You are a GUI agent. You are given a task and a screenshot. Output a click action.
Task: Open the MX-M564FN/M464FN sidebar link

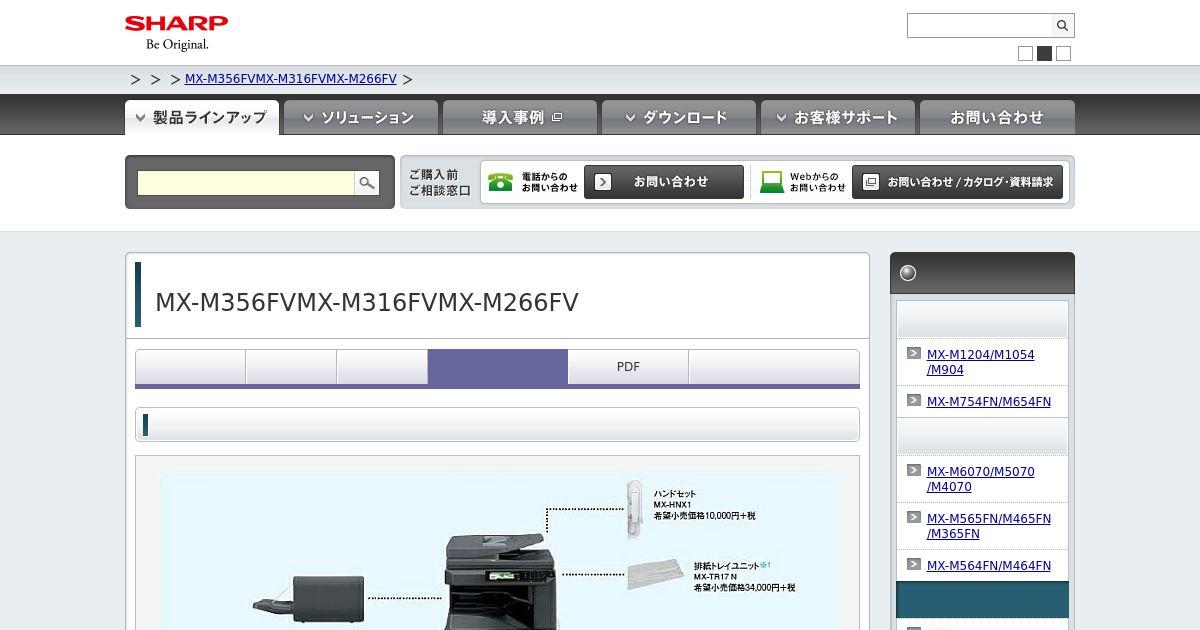point(989,566)
